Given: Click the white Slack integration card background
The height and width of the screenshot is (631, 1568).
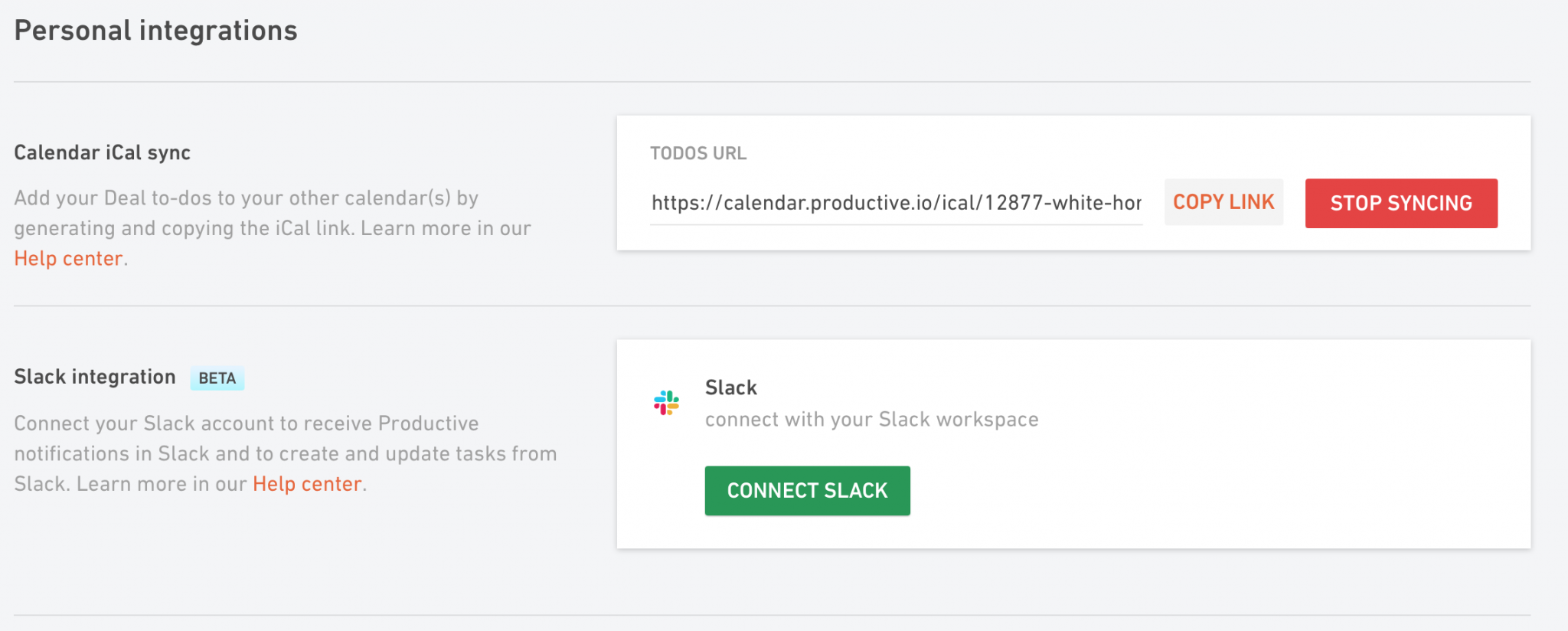Looking at the screenshot, I should [1225, 475].
